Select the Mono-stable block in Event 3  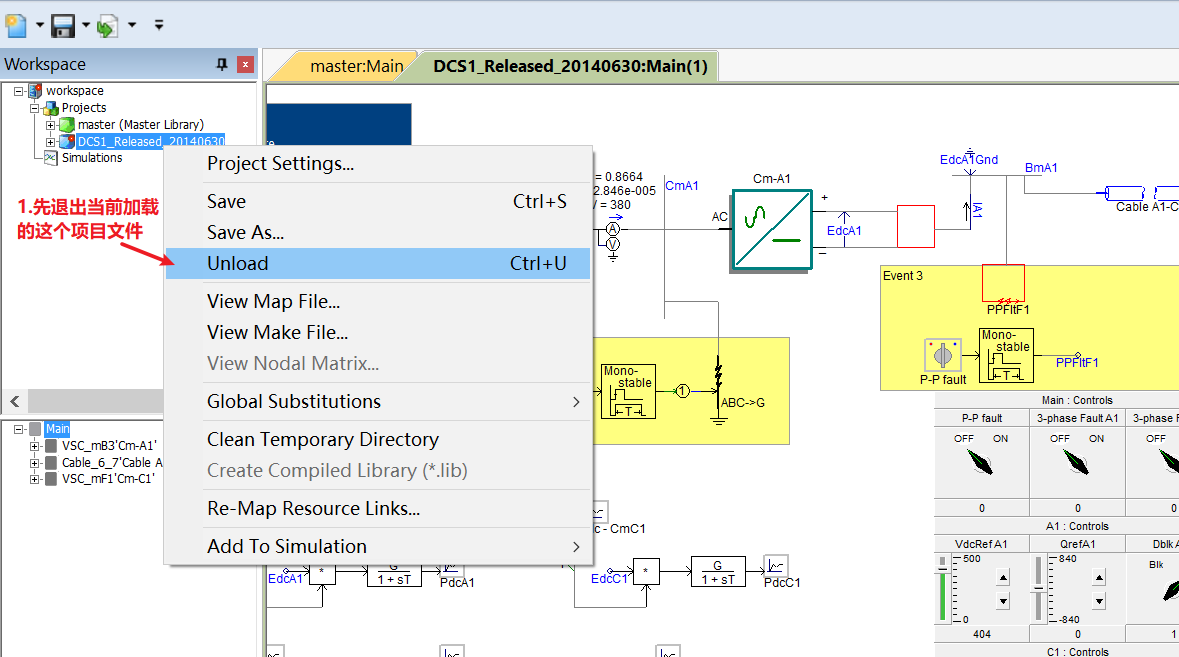(1006, 356)
